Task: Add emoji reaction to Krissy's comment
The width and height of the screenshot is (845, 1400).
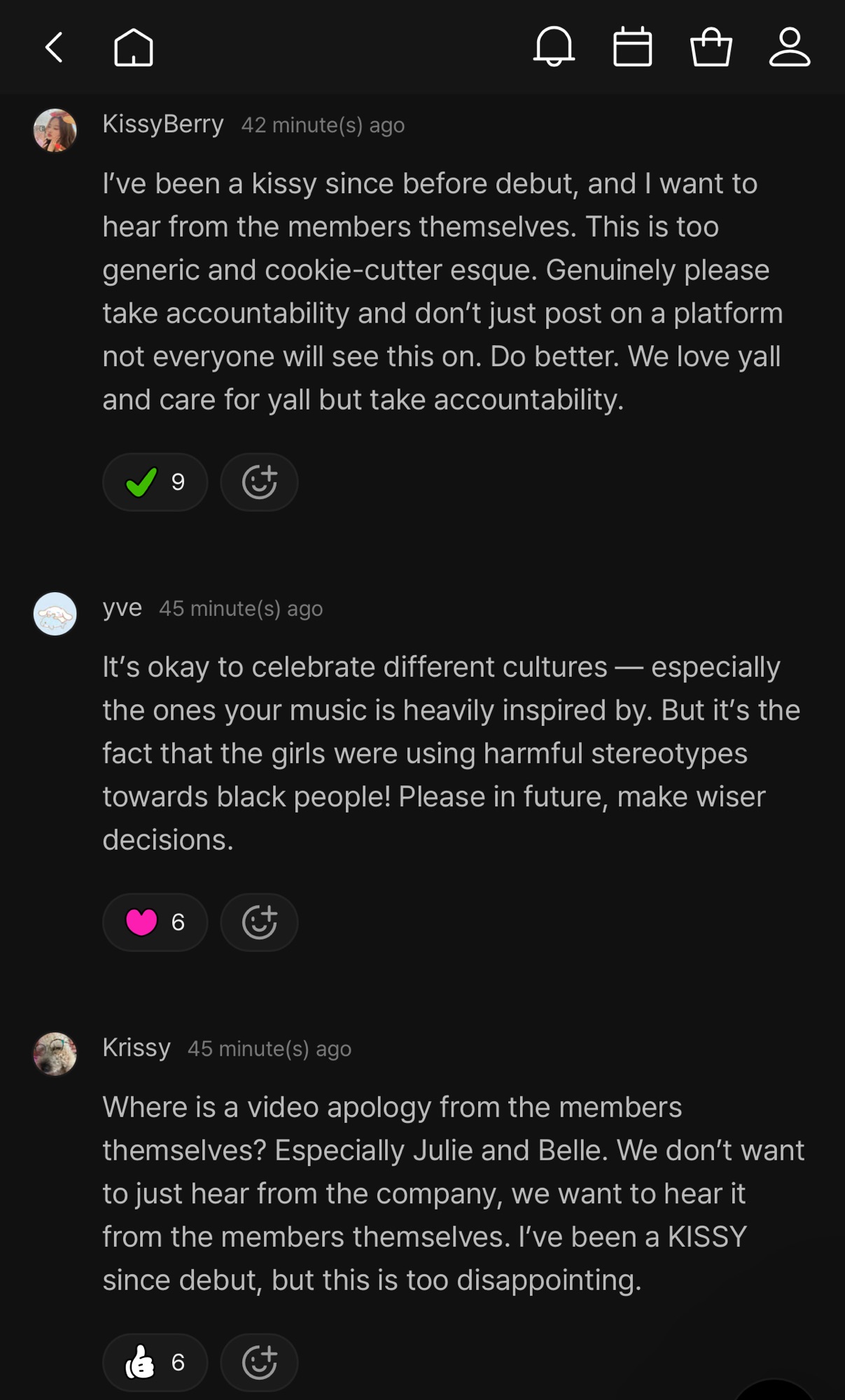Action: (x=259, y=1362)
